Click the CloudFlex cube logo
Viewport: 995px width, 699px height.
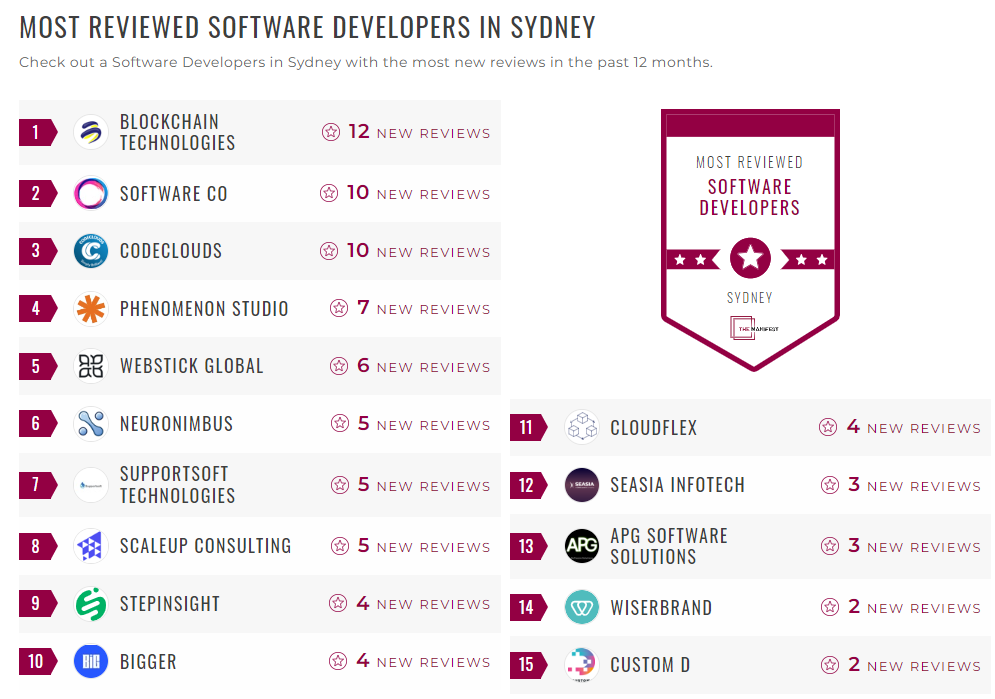pos(581,427)
